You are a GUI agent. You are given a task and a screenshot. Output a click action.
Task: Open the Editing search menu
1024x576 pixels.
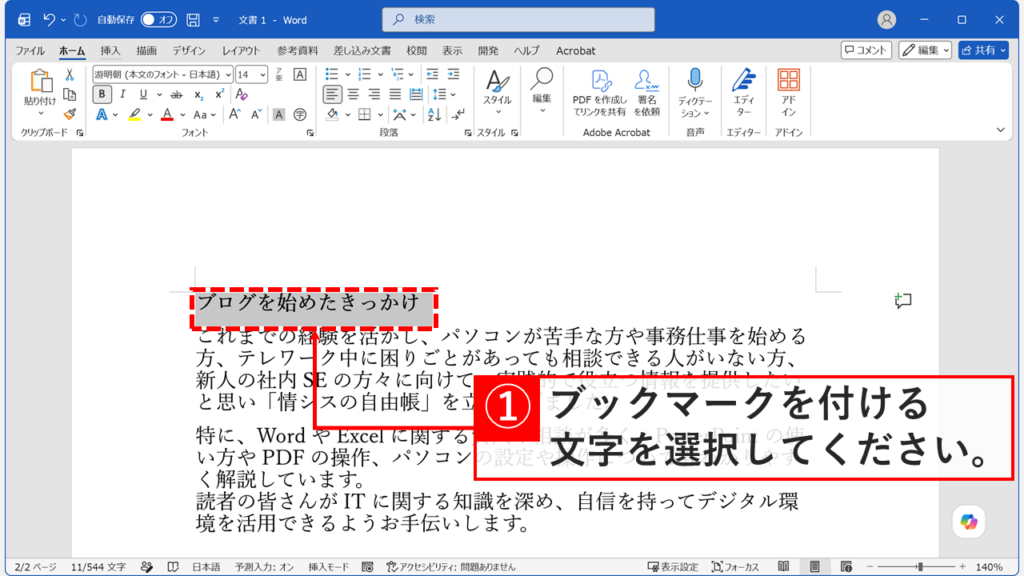coord(541,91)
